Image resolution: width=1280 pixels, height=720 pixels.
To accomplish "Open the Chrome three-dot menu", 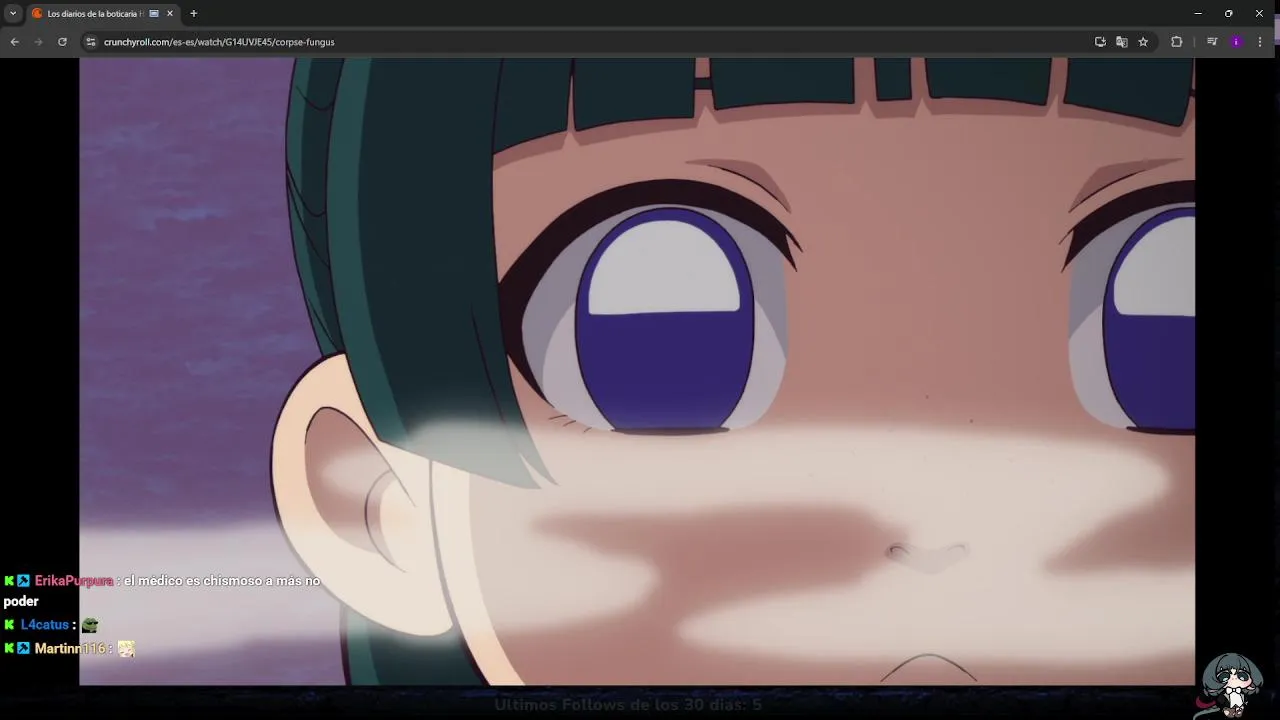I will [1260, 42].
